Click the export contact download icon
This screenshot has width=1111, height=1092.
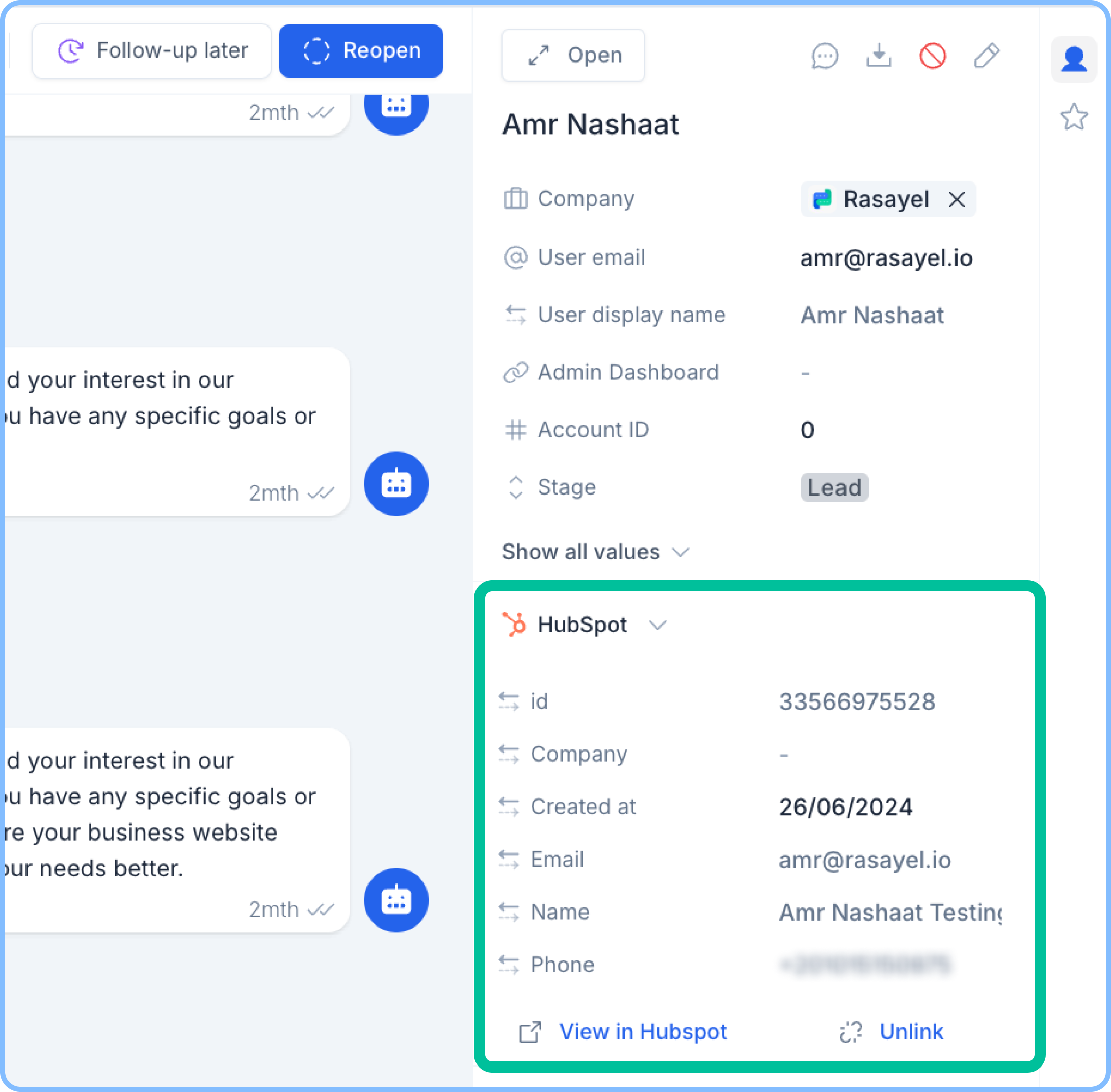click(x=879, y=56)
